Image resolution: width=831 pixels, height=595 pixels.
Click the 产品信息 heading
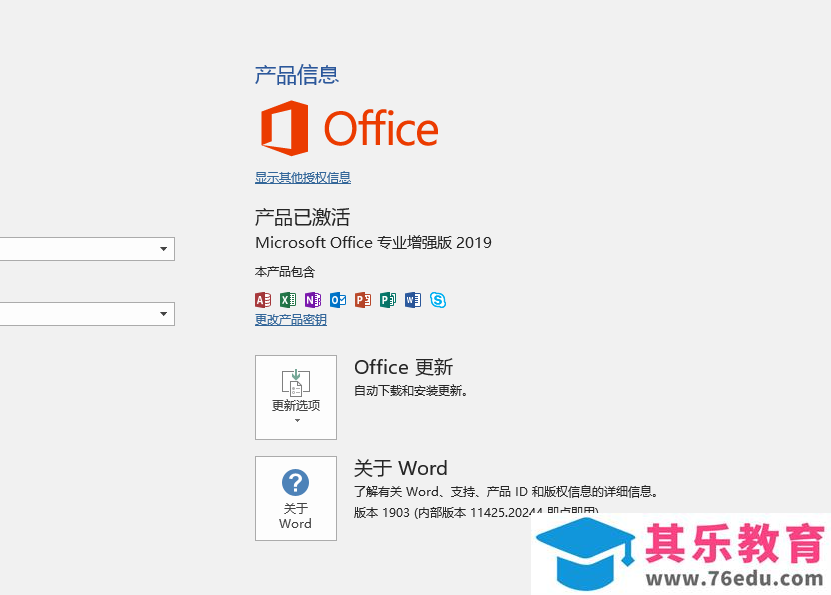297,75
